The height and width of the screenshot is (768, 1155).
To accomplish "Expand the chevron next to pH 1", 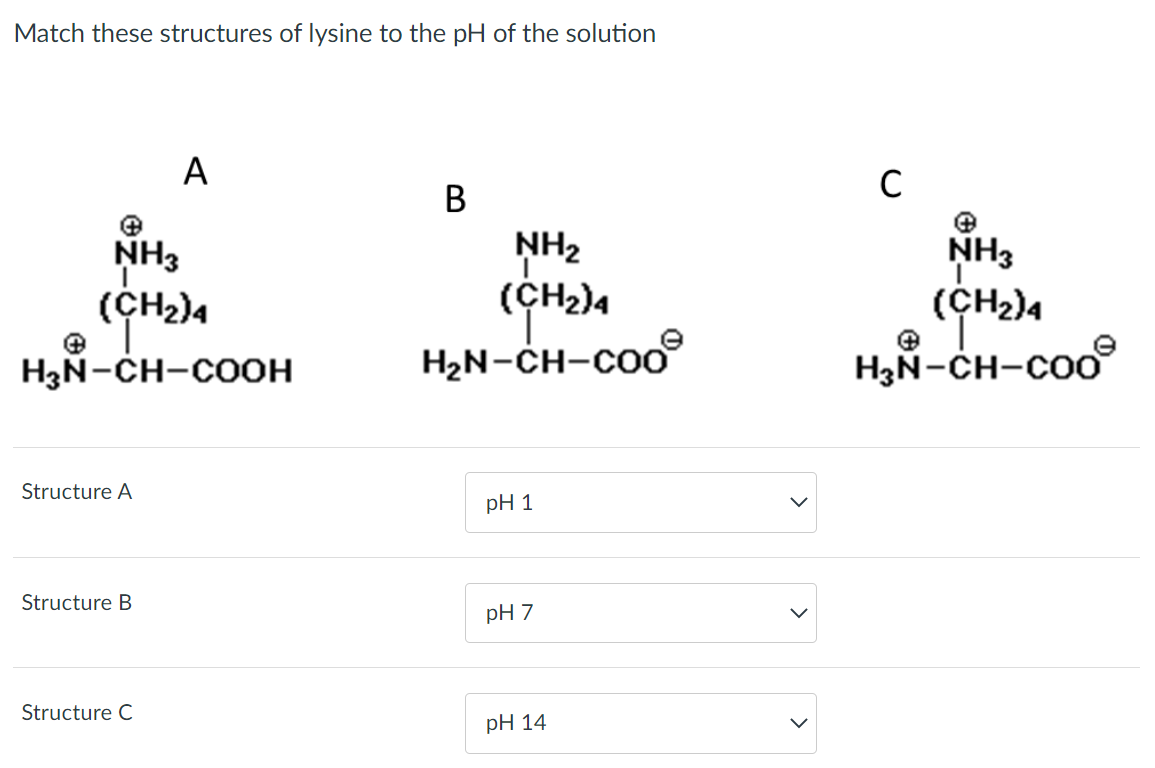I will [797, 502].
